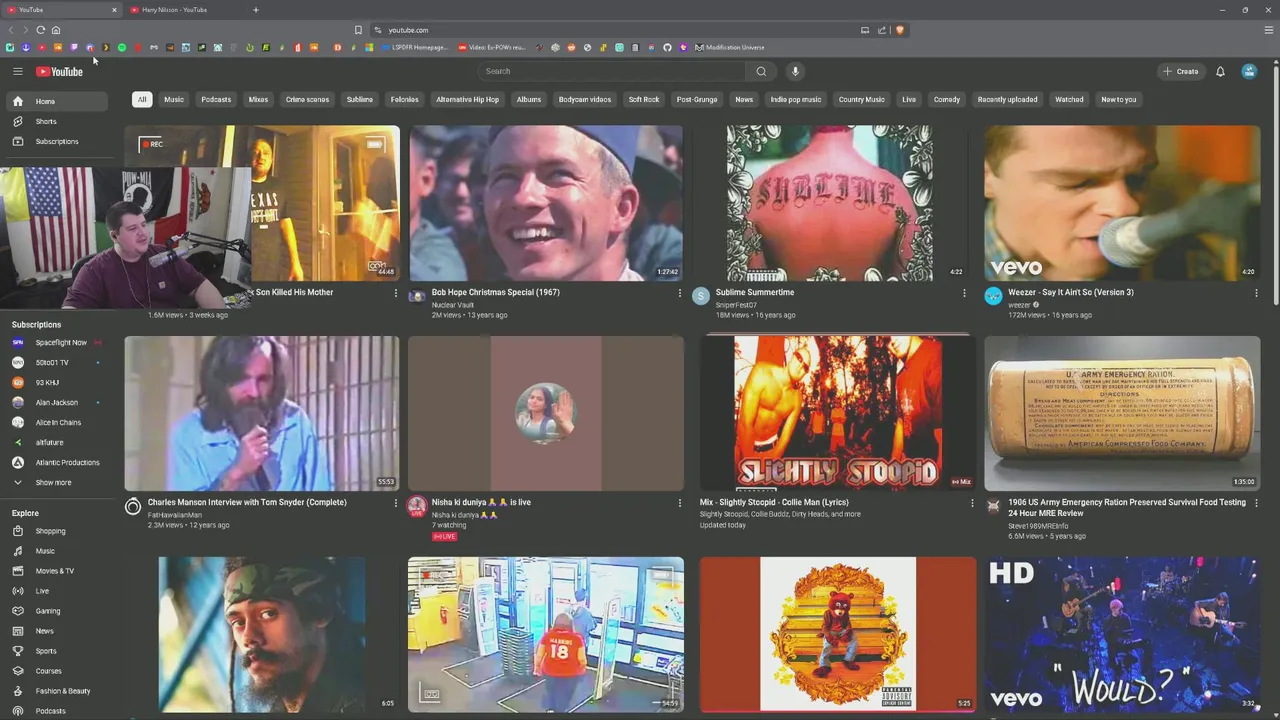Open the notifications bell
This screenshot has height=720, width=1280.
pyautogui.click(x=1220, y=71)
